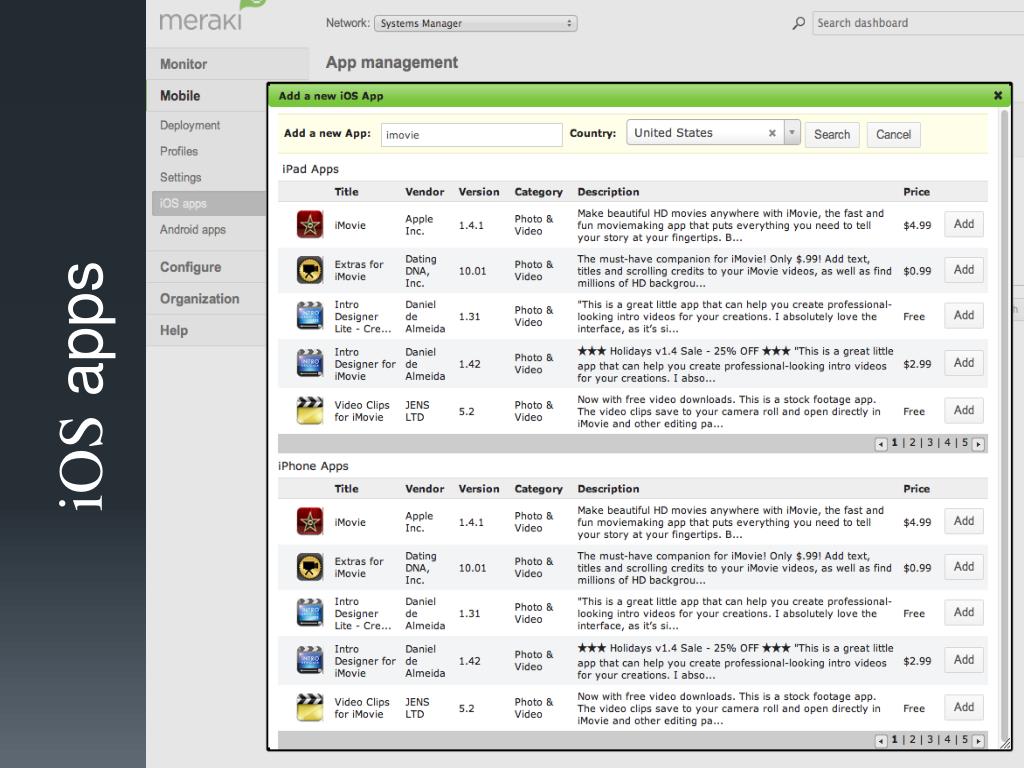Open Settings under Mobile
Screen dimensions: 1024x768
coord(181,178)
